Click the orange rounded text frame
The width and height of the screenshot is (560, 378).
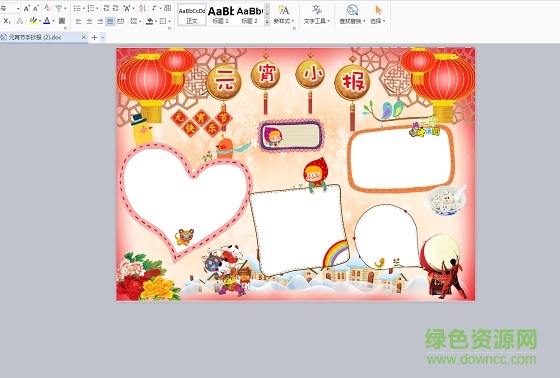(401, 159)
